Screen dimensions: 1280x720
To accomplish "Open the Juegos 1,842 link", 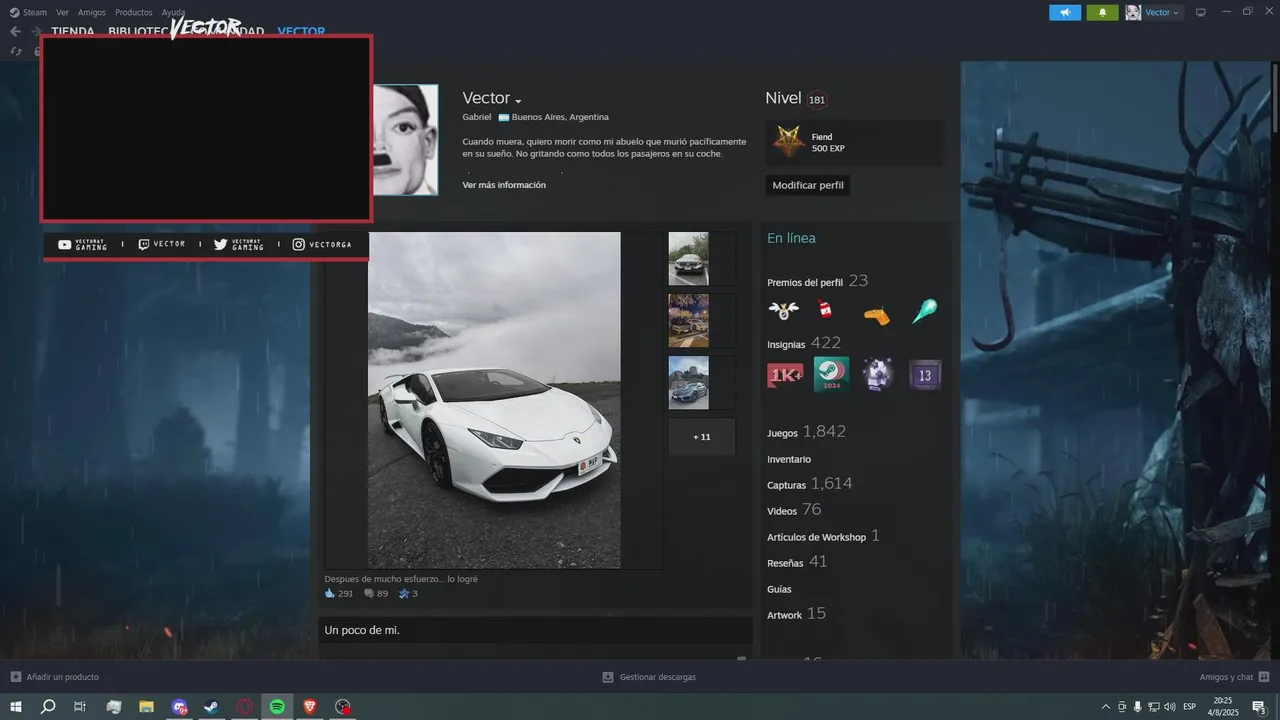I will [x=807, y=432].
